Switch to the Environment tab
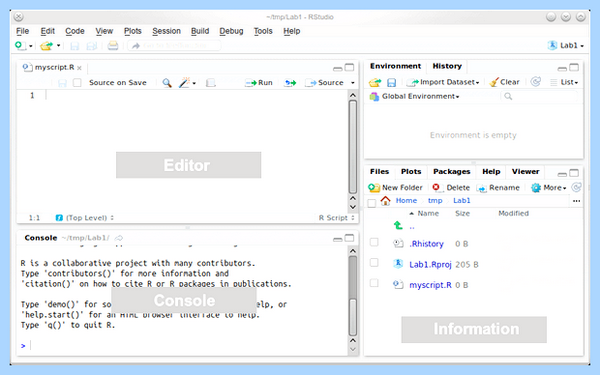Viewport: 600px width, 375px height. pos(395,66)
